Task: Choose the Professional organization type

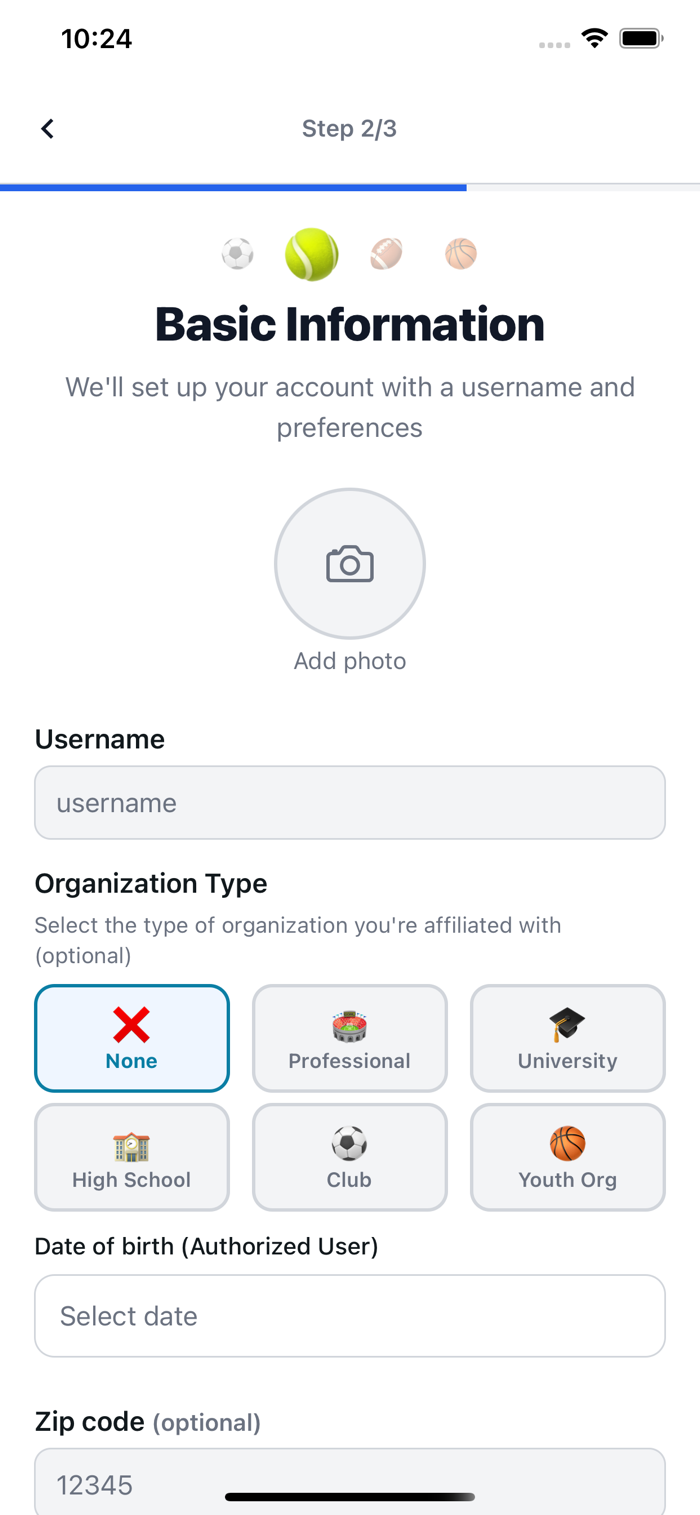Action: [x=350, y=1038]
